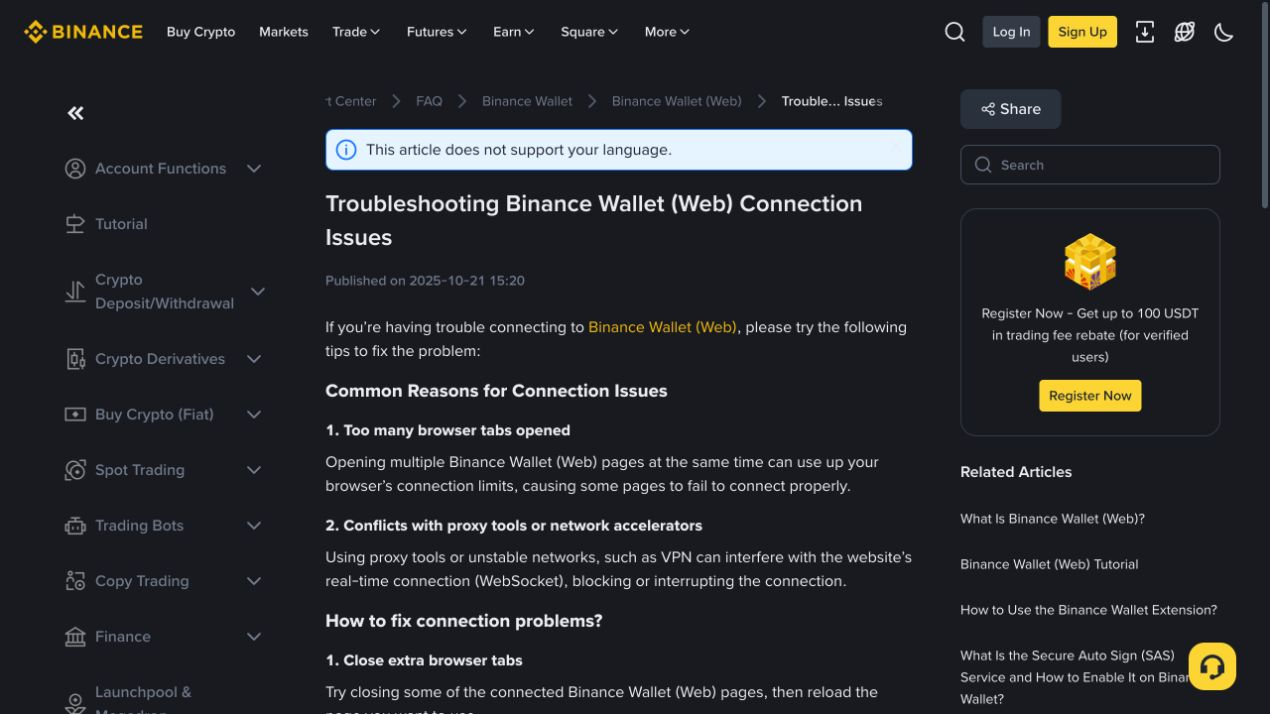The image size is (1270, 714).
Task: Click 'How to fix connection problems?' heading
Action: point(464,621)
